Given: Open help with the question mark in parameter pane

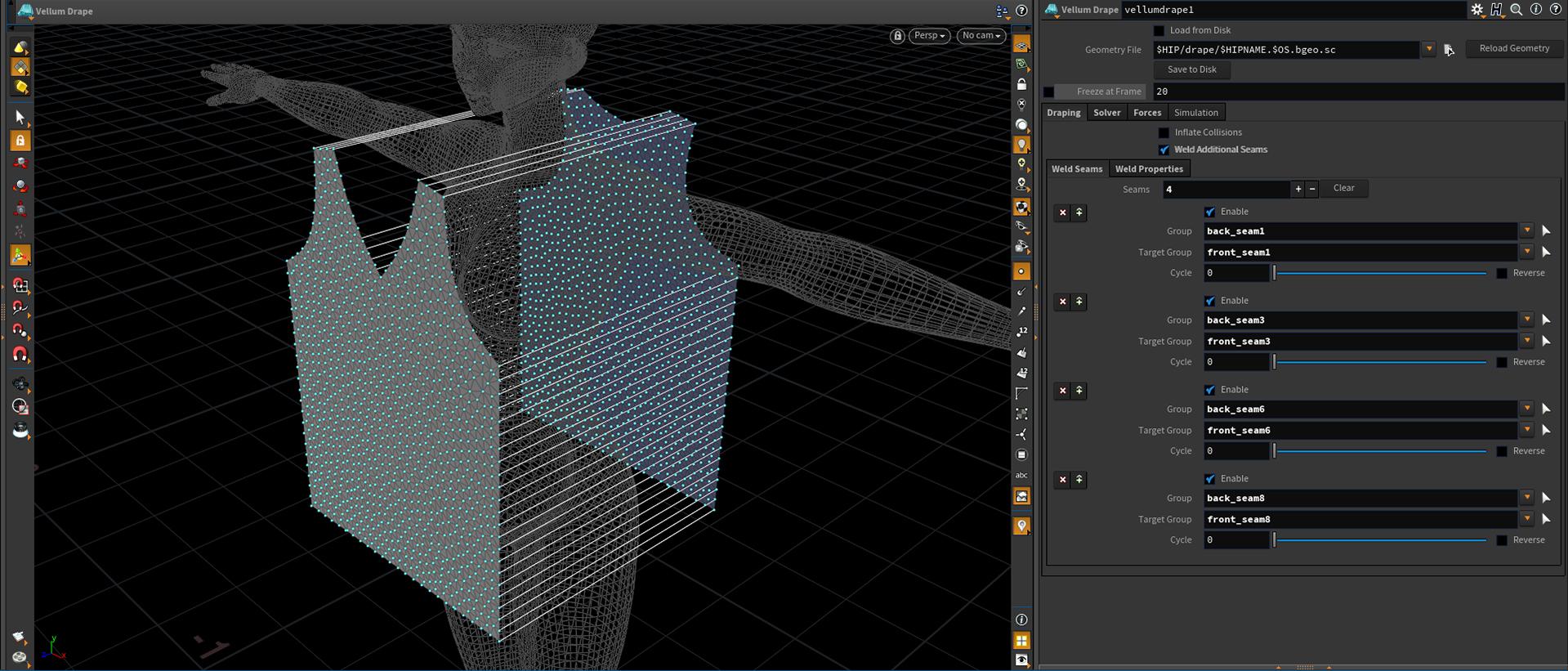Looking at the screenshot, I should [1555, 10].
